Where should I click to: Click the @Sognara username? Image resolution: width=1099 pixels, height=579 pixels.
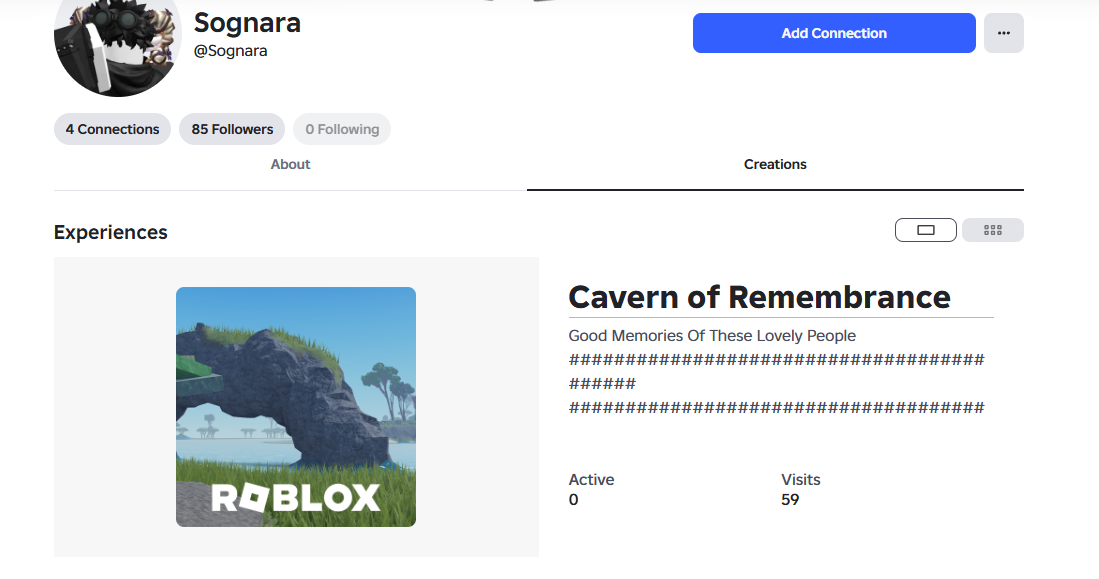(230, 51)
